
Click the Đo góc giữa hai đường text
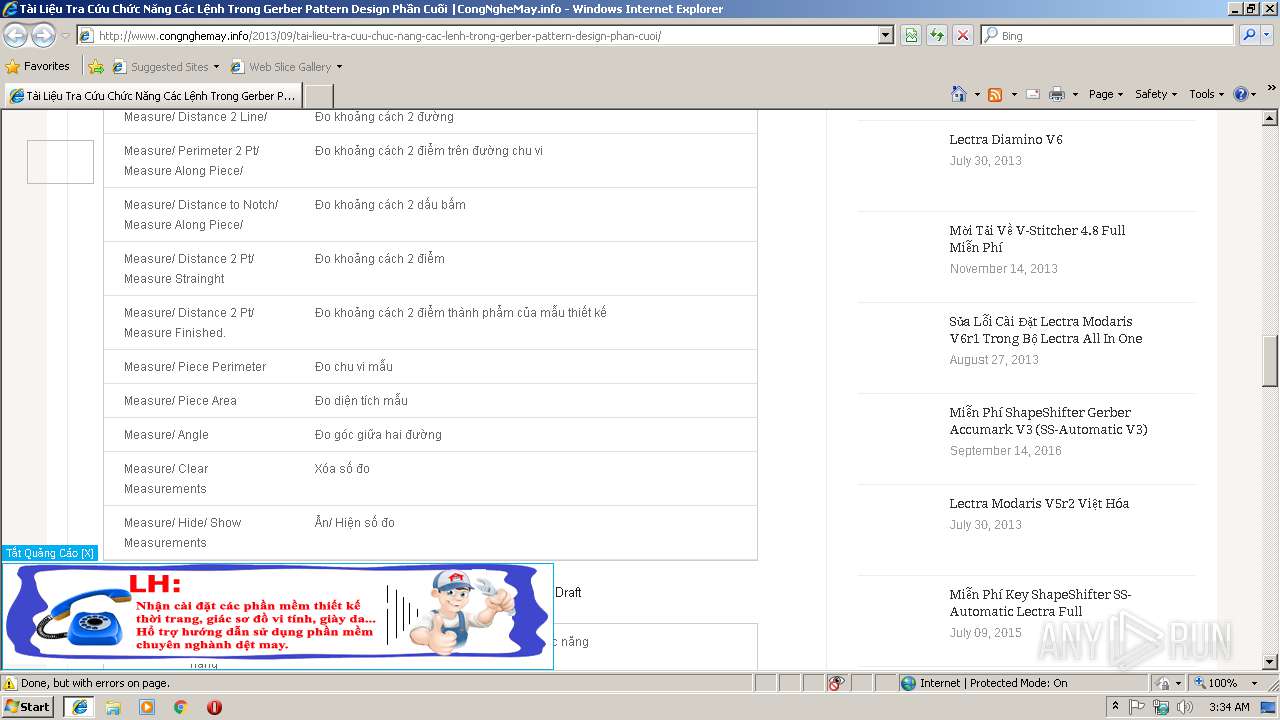pyautogui.click(x=378, y=435)
